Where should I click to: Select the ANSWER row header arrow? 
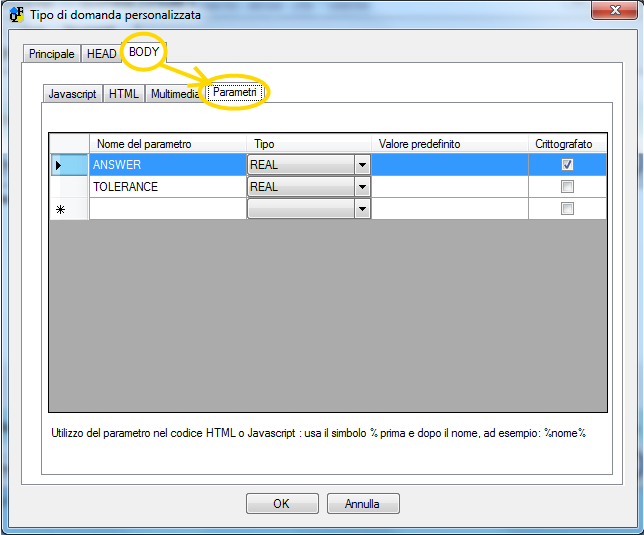pos(69,165)
